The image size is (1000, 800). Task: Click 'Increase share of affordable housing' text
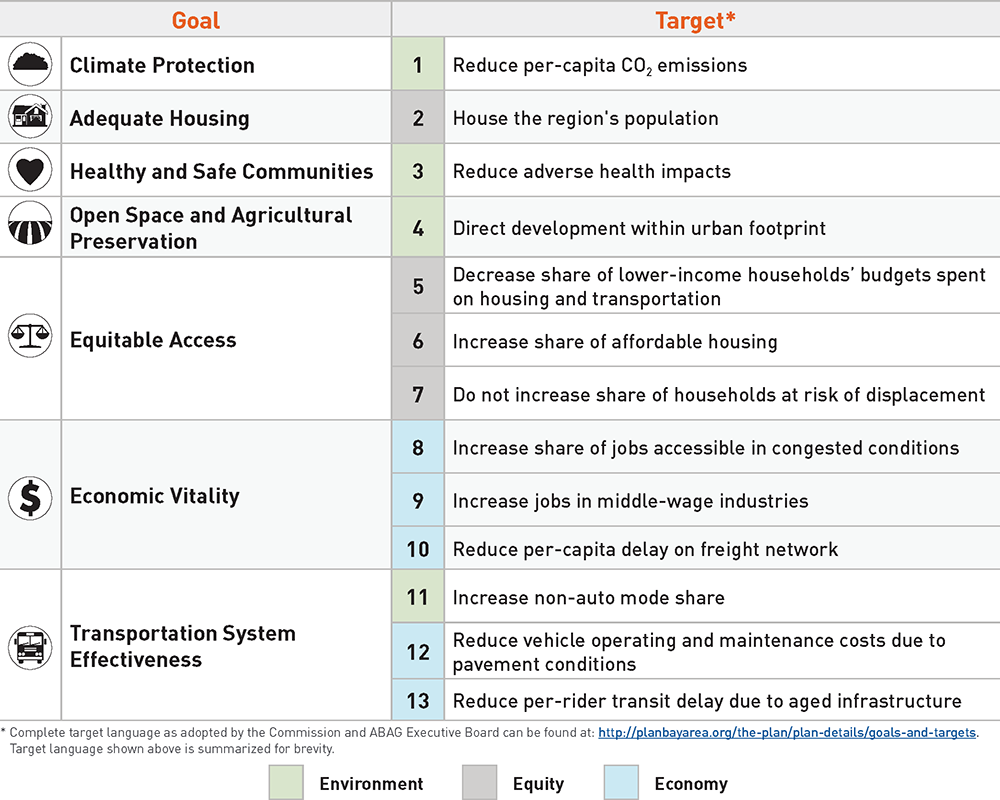click(x=615, y=341)
